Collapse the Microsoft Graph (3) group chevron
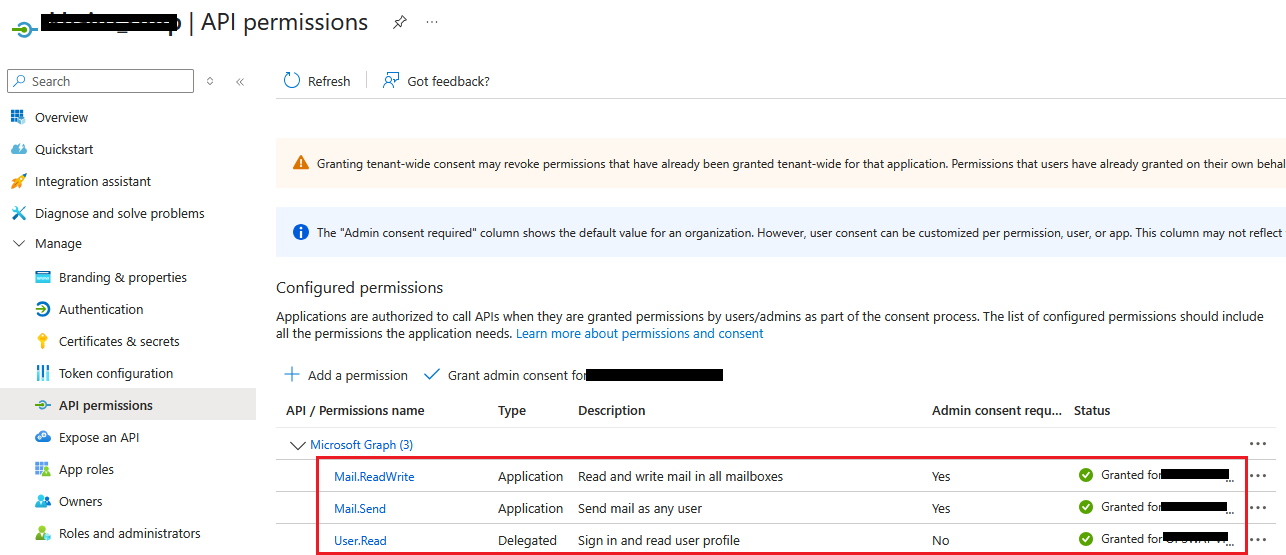 [297, 445]
